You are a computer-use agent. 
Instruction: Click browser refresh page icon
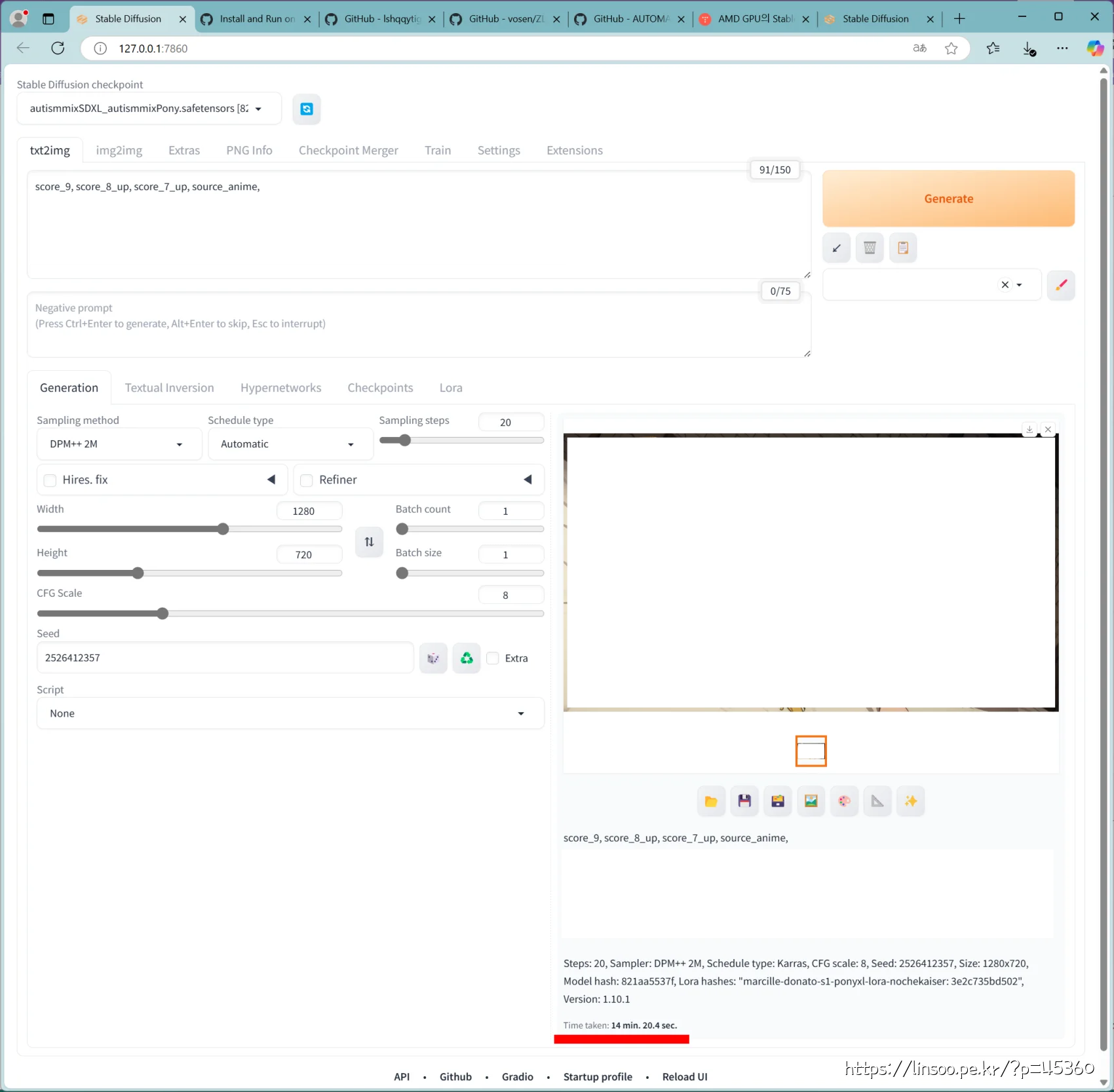(x=58, y=48)
